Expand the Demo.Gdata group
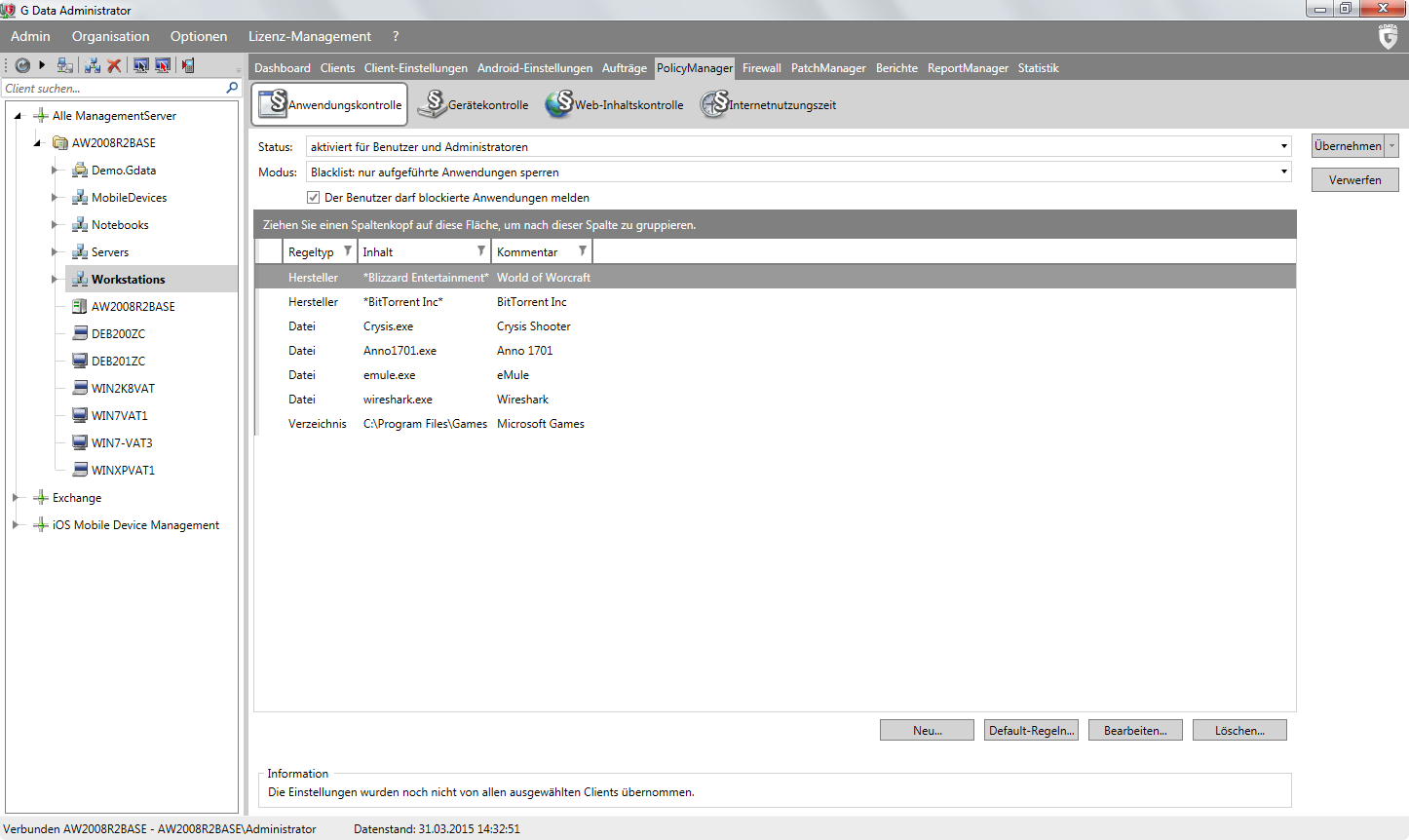This screenshot has height=840, width=1409. coord(55,170)
